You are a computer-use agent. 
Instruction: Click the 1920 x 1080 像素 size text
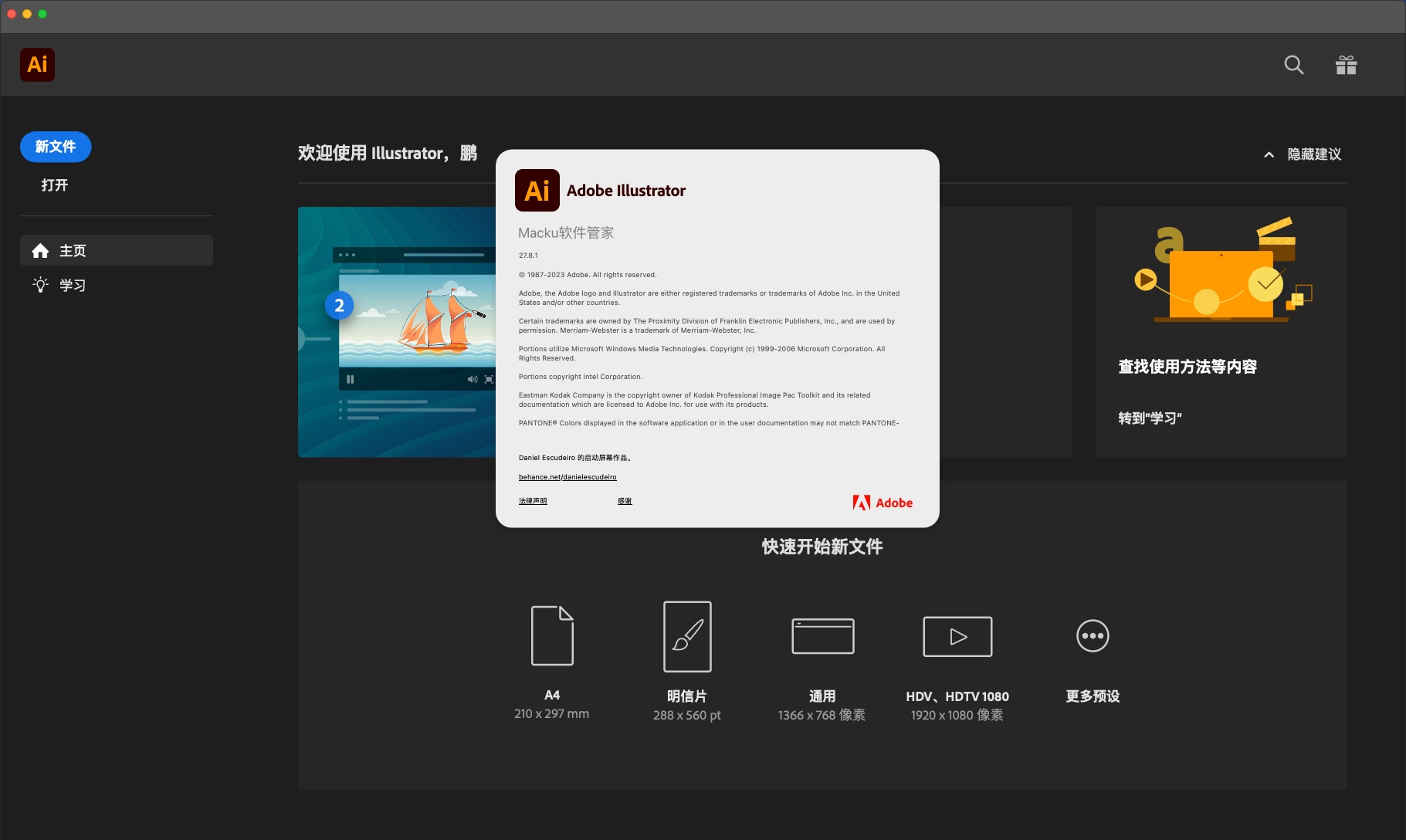(x=957, y=716)
